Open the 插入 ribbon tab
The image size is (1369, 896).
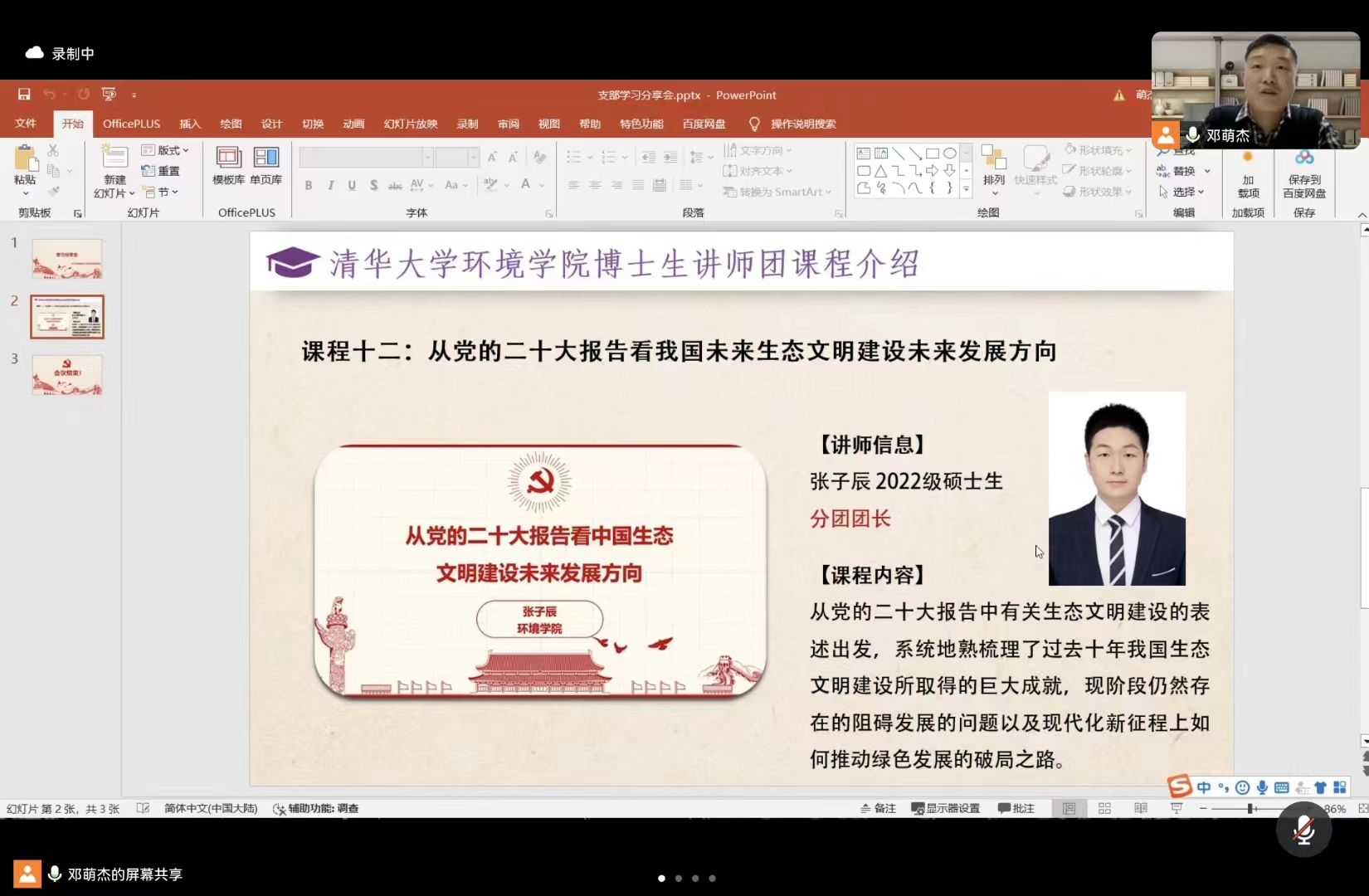click(190, 124)
